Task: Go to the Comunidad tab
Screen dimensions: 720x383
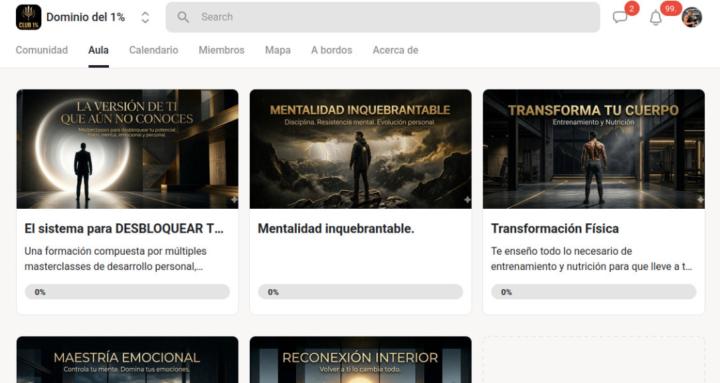Action: [42, 50]
